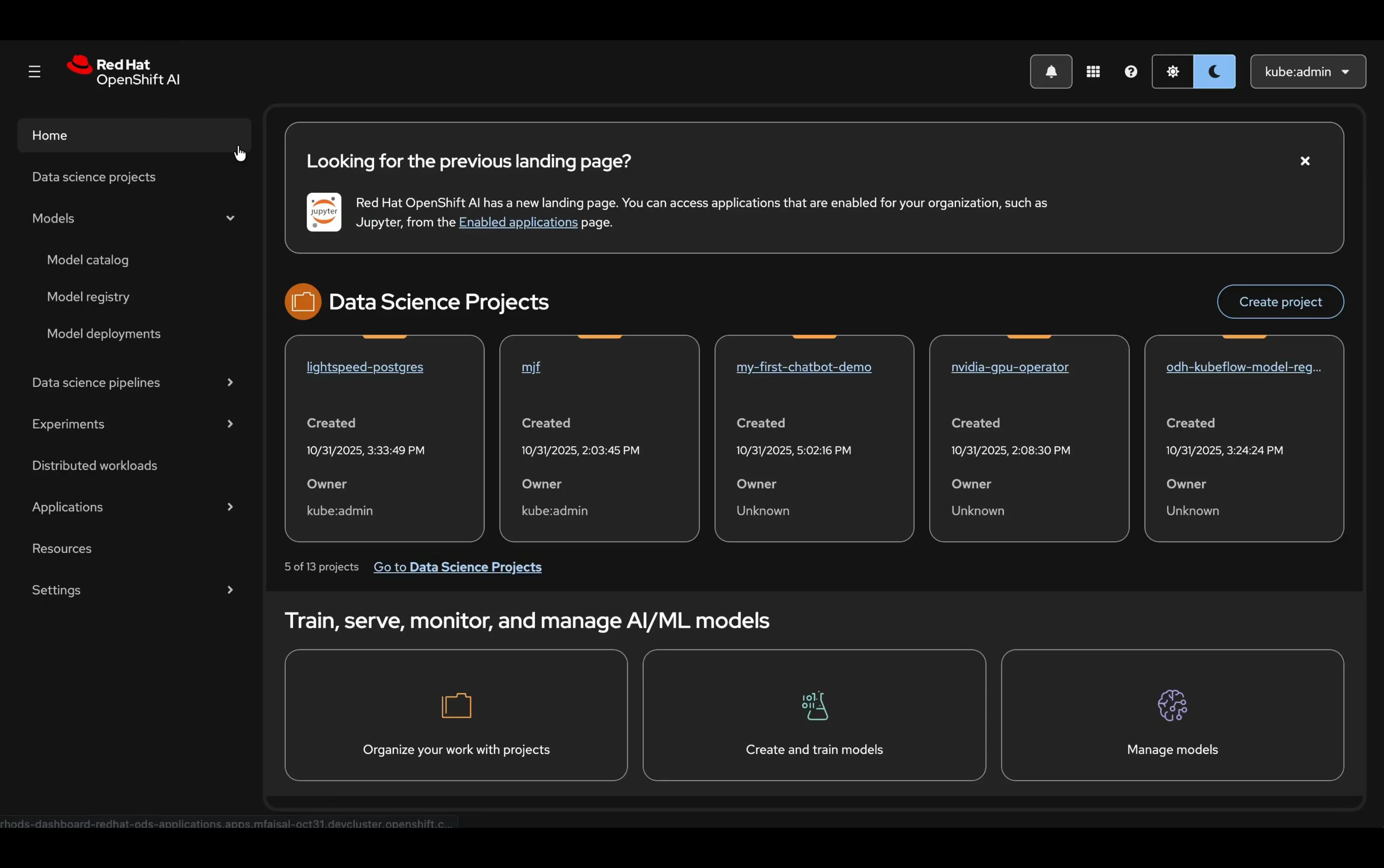Collapse the Models section chevron
This screenshot has height=868, width=1384.
[230, 217]
